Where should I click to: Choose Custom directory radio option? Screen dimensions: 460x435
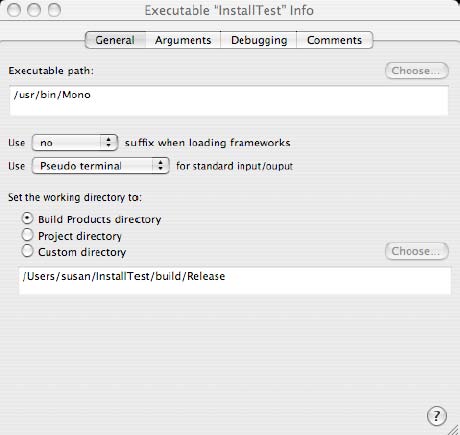[27, 251]
